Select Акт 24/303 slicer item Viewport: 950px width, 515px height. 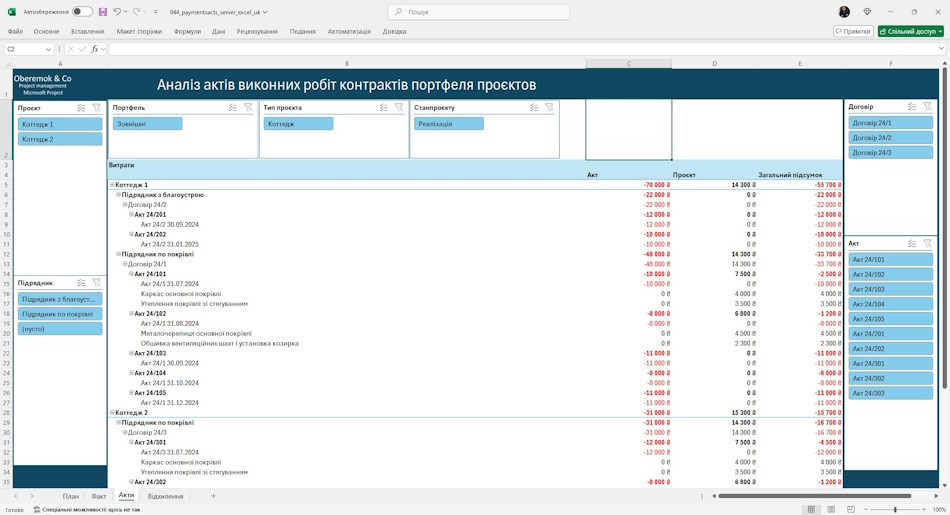(x=891, y=393)
